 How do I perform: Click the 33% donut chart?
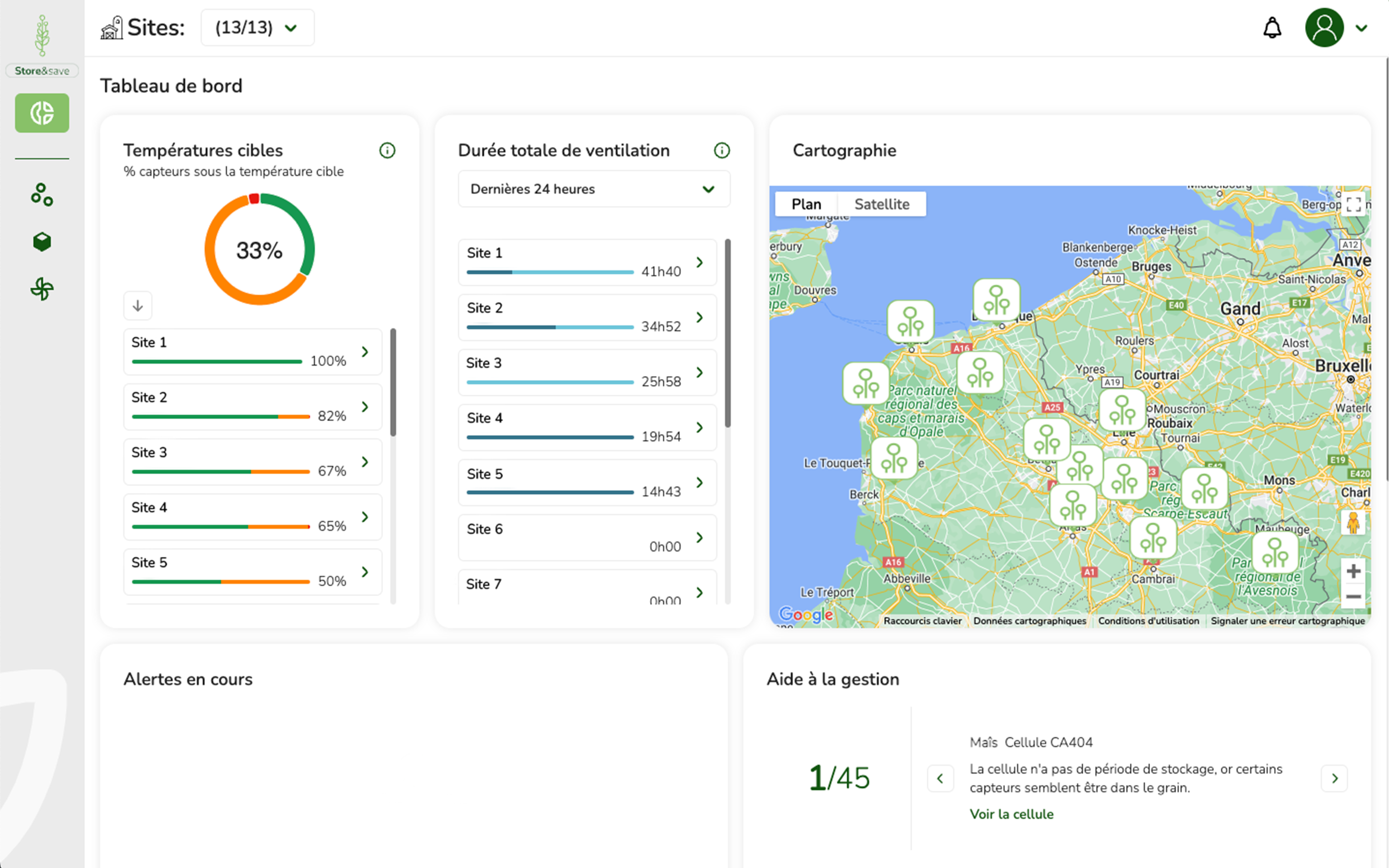pyautogui.click(x=259, y=249)
